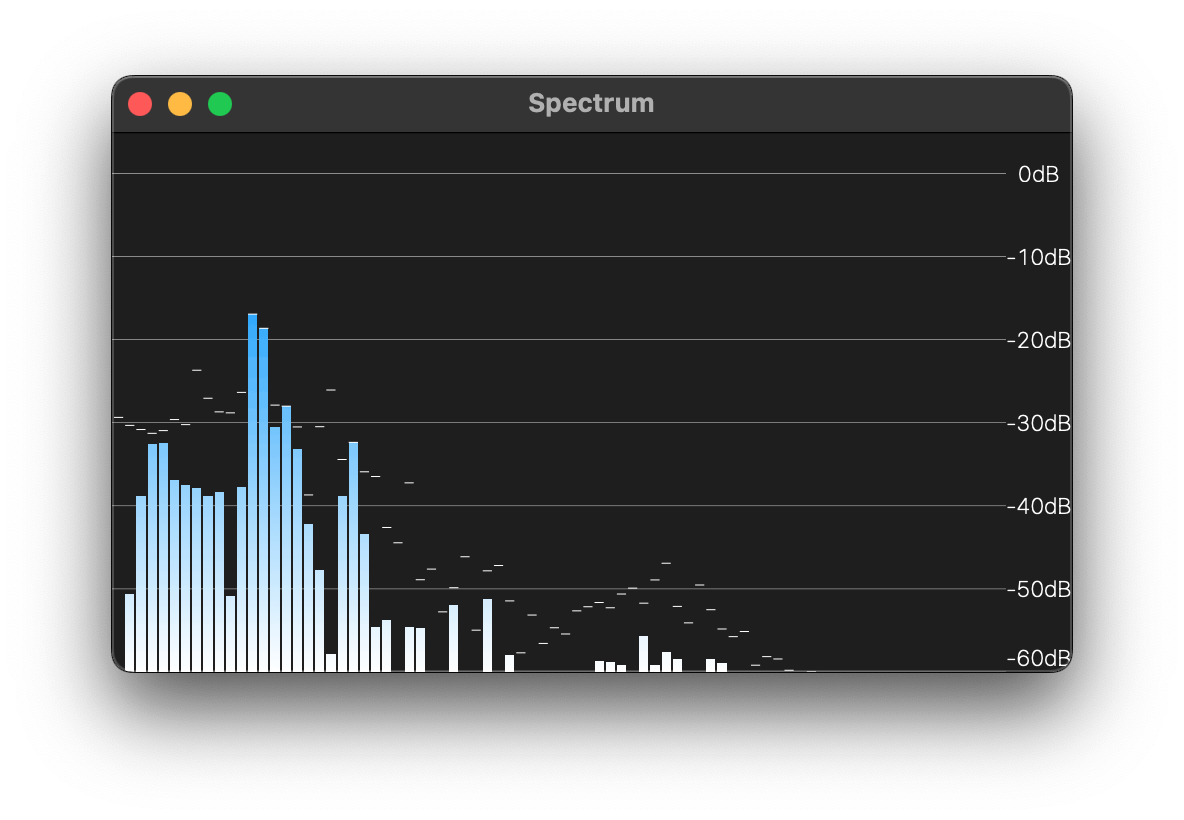The image size is (1184, 820).
Task: Minimize the Spectrum window with yellow button
Action: point(180,103)
